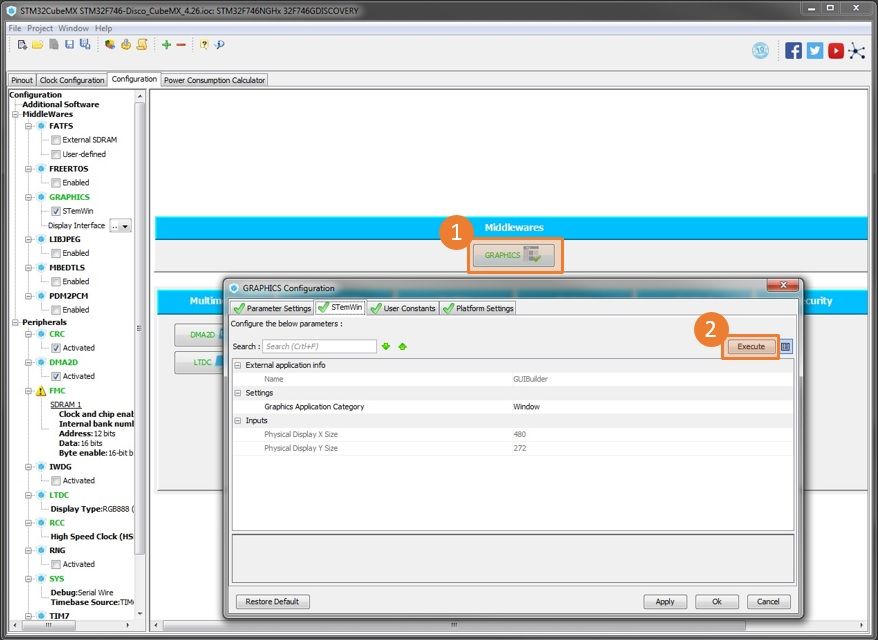Image resolution: width=878 pixels, height=640 pixels.
Task: Click the Open Project folder icon
Action: point(38,45)
